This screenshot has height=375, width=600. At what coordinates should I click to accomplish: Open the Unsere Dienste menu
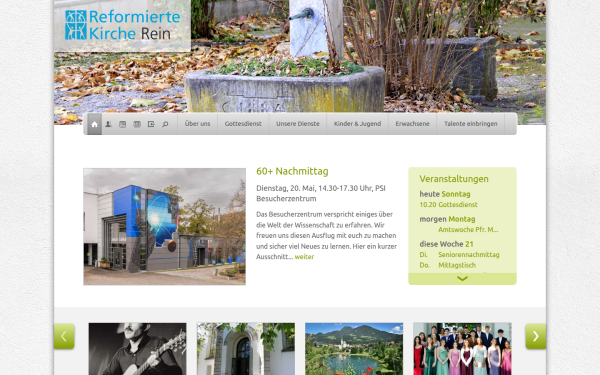(x=298, y=124)
